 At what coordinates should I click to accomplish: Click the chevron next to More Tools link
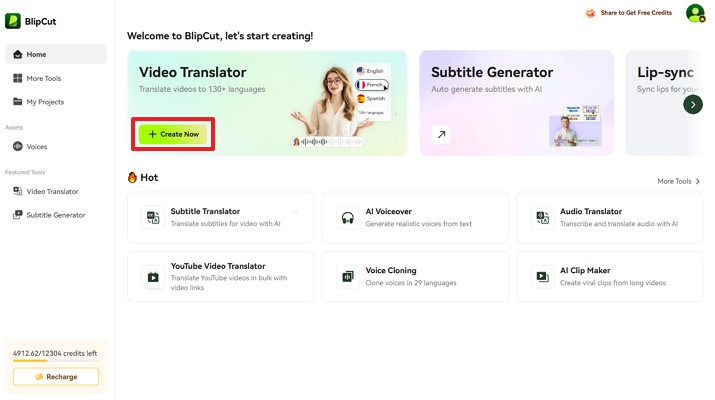click(698, 181)
